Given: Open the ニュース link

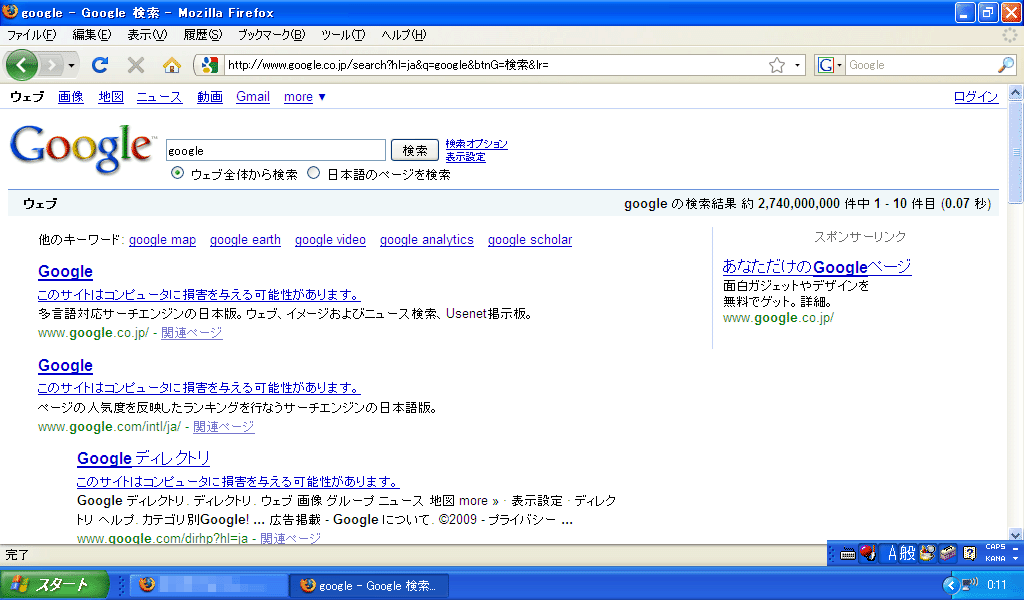Looking at the screenshot, I should point(159,97).
